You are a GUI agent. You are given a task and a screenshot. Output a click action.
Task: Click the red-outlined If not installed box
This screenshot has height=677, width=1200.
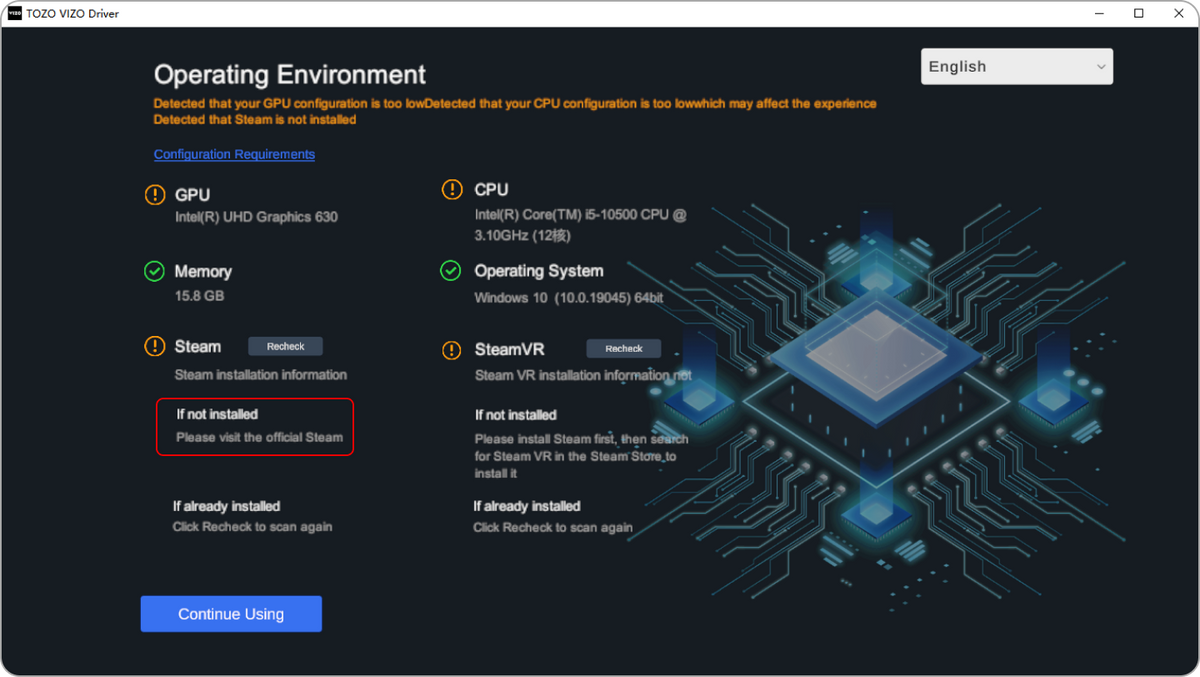(x=255, y=427)
